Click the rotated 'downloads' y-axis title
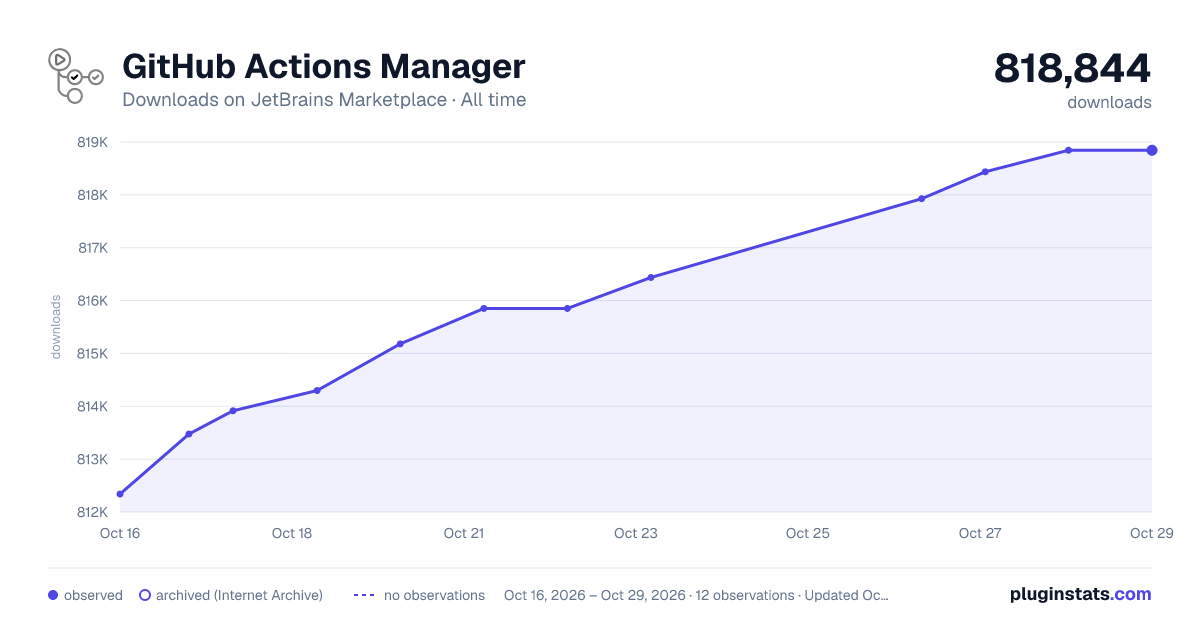The height and width of the screenshot is (630, 1200). pyautogui.click(x=56, y=327)
